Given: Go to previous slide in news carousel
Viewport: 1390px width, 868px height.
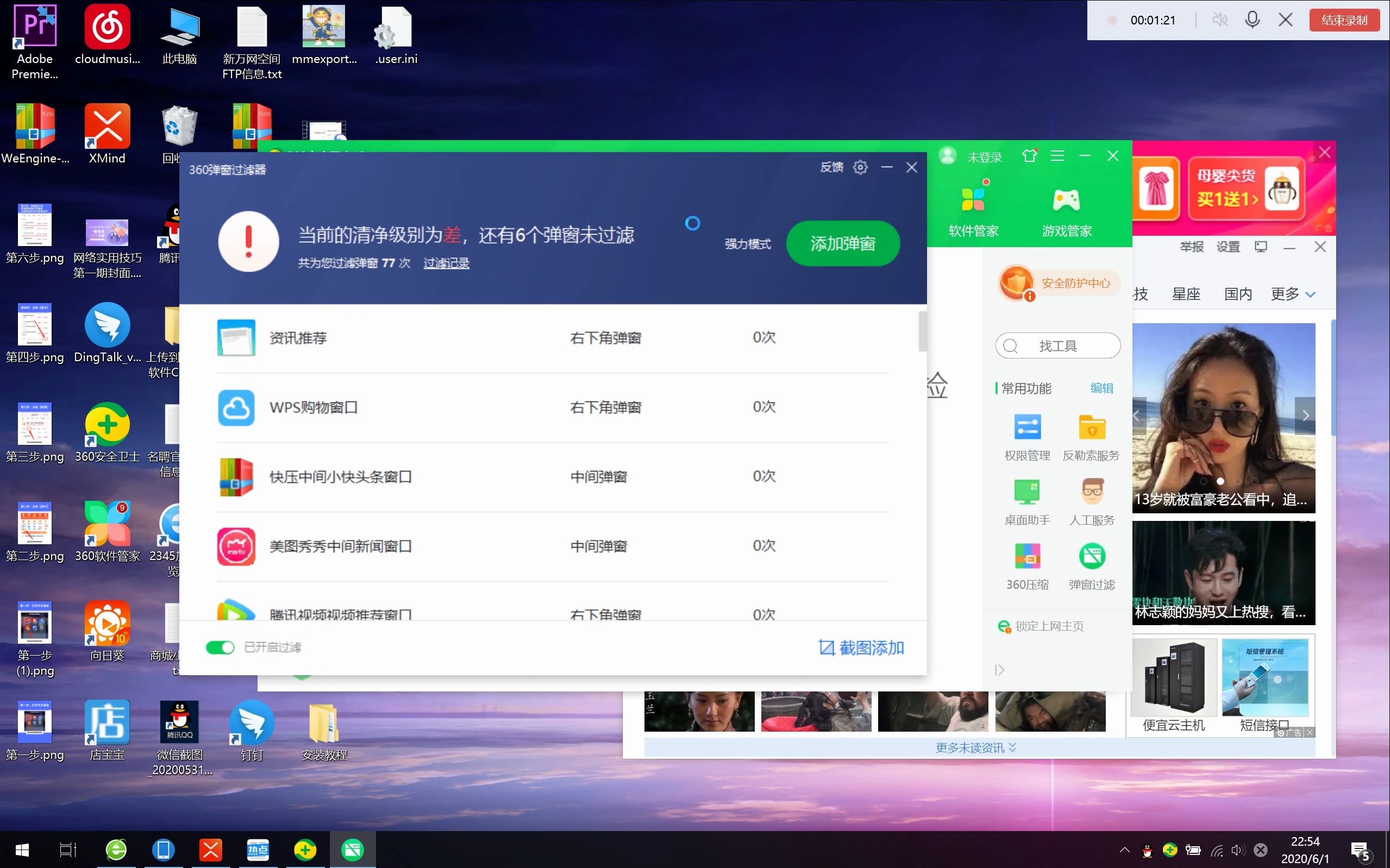Looking at the screenshot, I should (1138, 415).
